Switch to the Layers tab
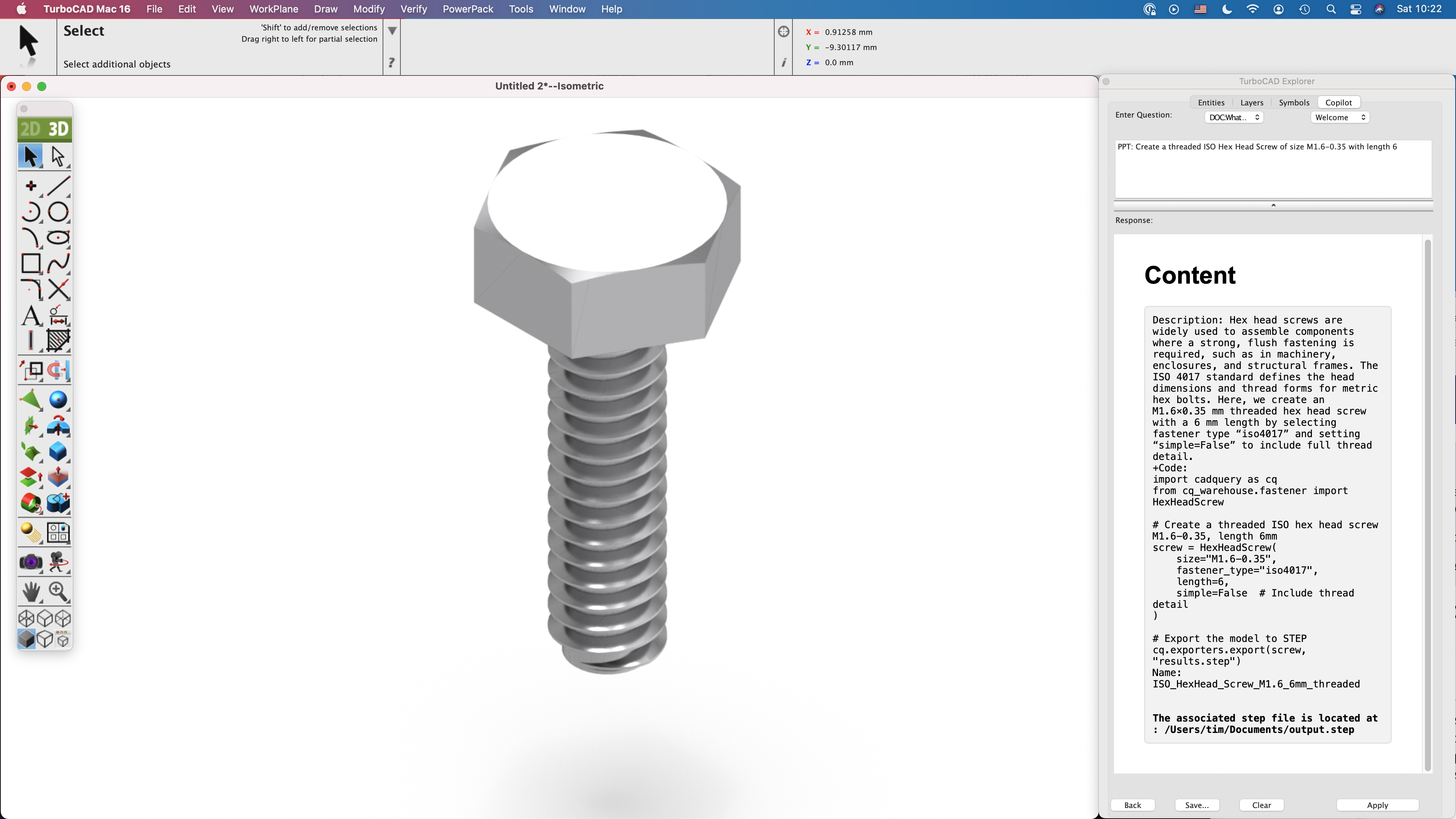The image size is (1456, 819). coord(1251,102)
